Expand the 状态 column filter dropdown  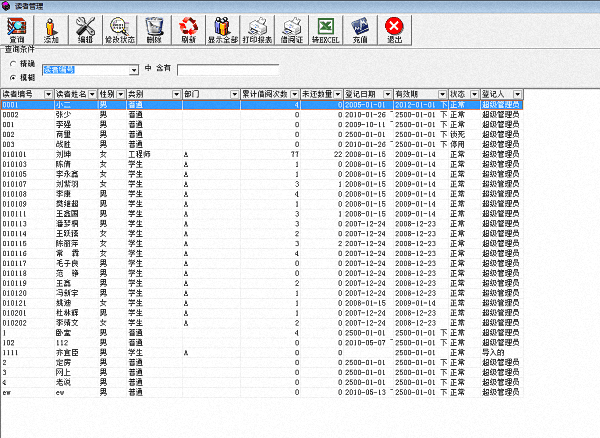(473, 93)
